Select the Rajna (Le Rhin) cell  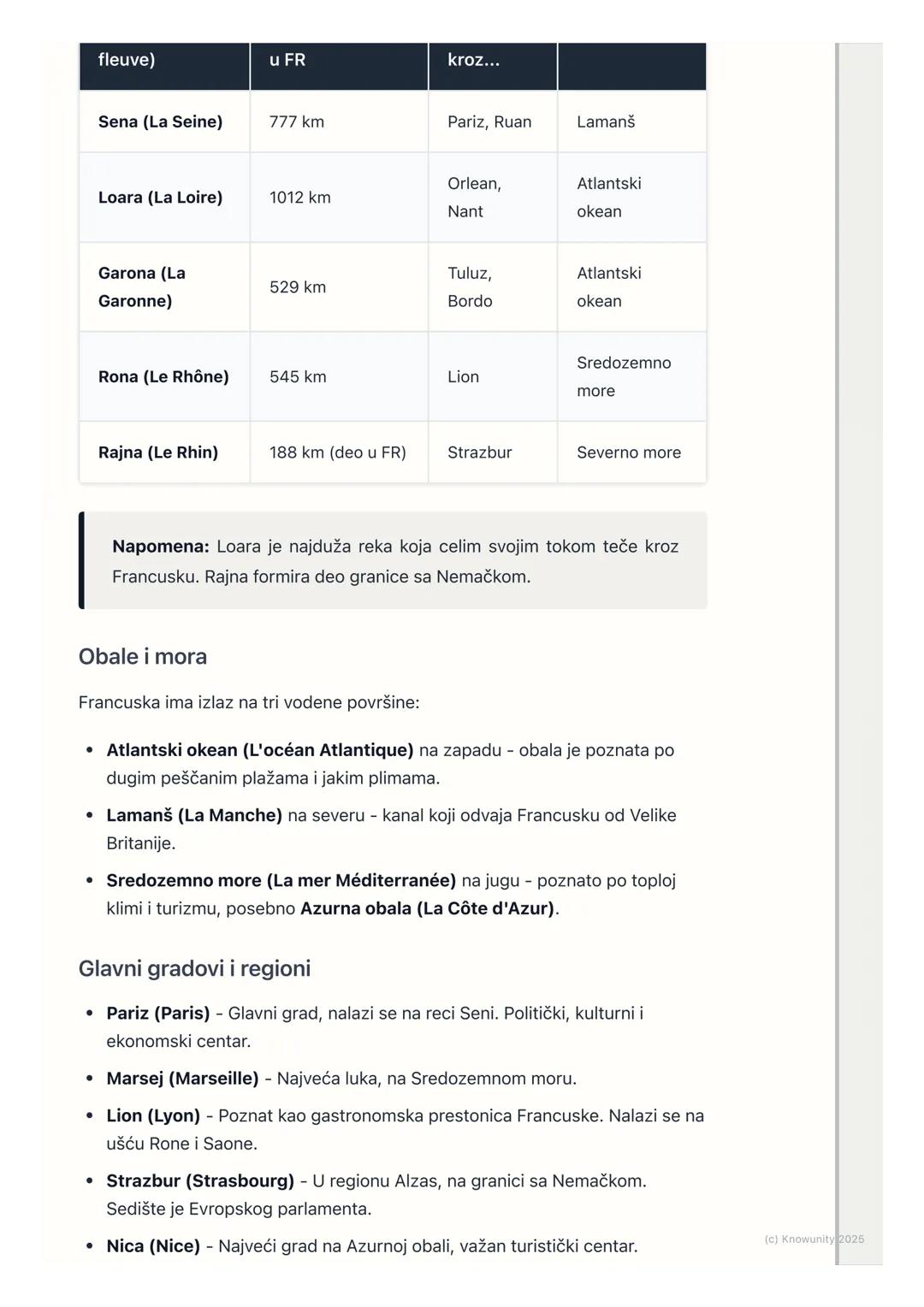[x=158, y=452]
